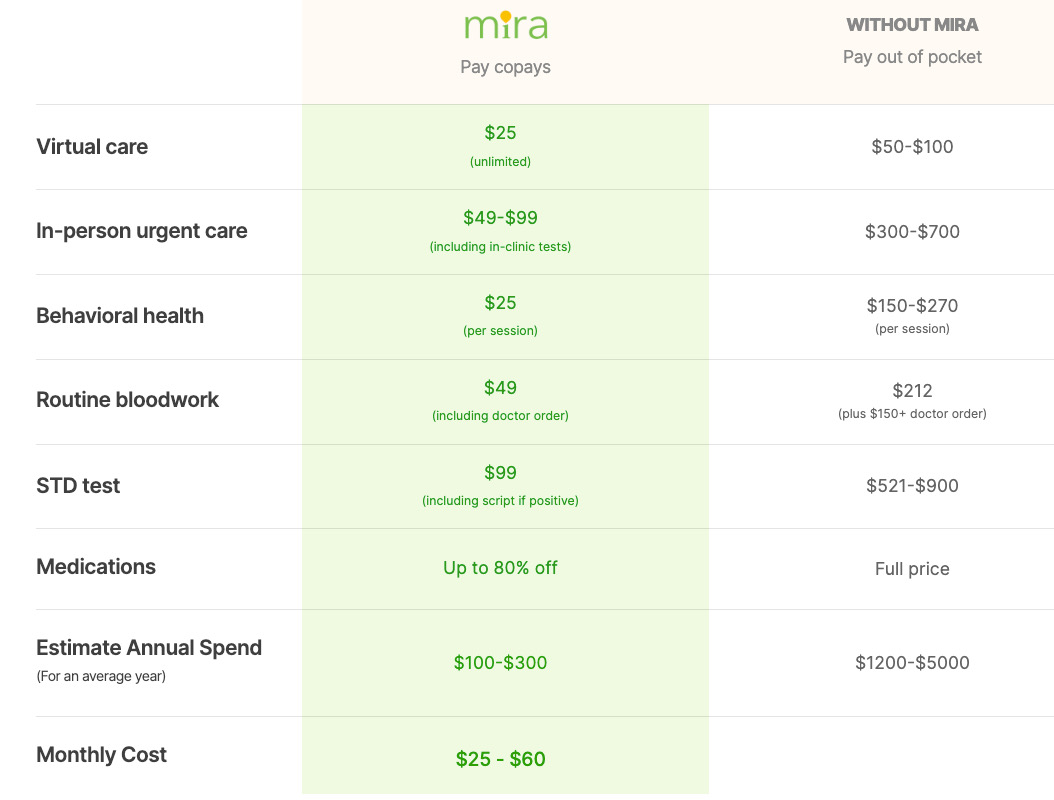The width and height of the screenshot is (1054, 800).
Task: Click the 'WITHOUT MIRA' column heading
Action: click(912, 25)
